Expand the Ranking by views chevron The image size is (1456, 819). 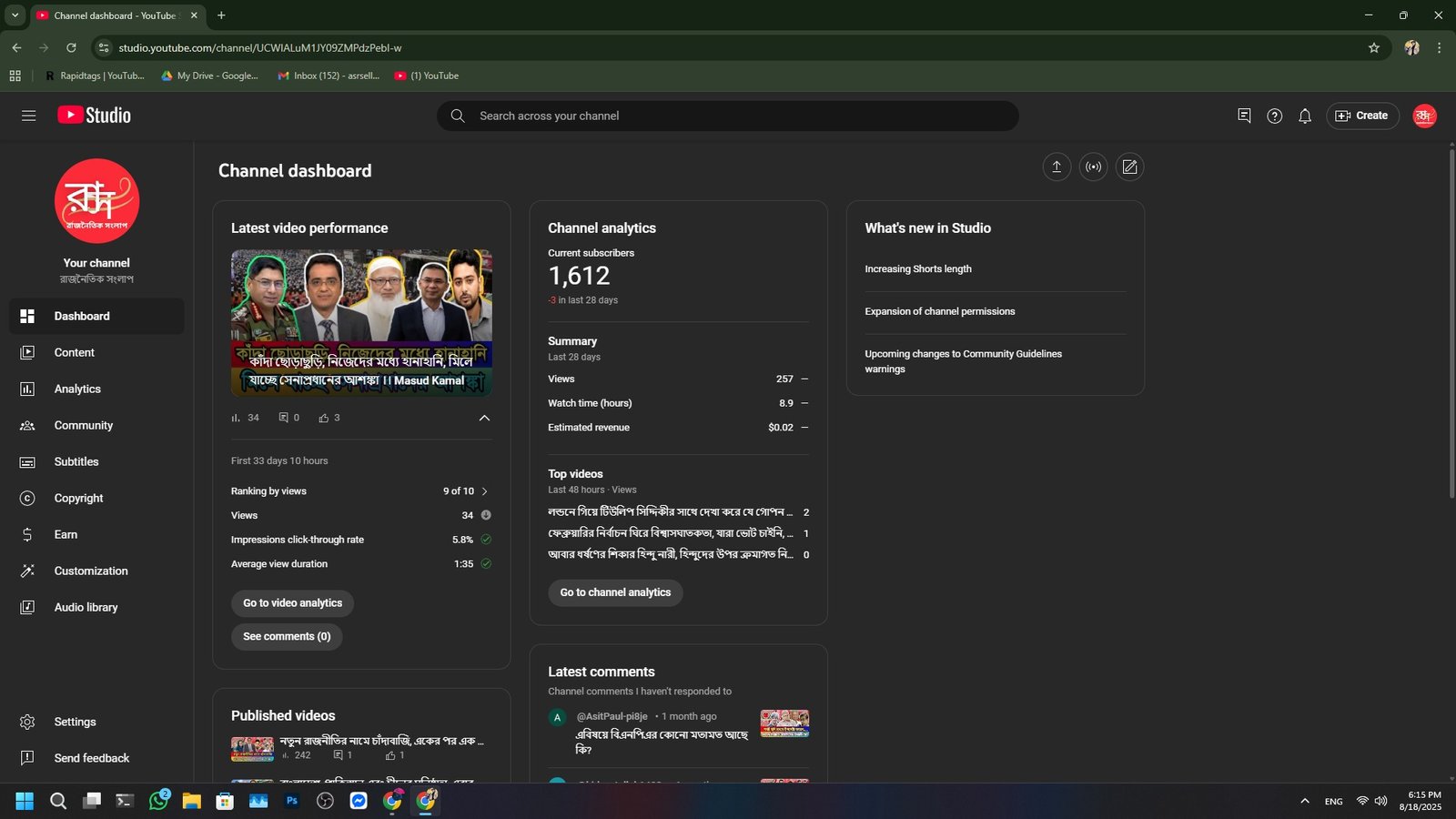click(x=484, y=491)
